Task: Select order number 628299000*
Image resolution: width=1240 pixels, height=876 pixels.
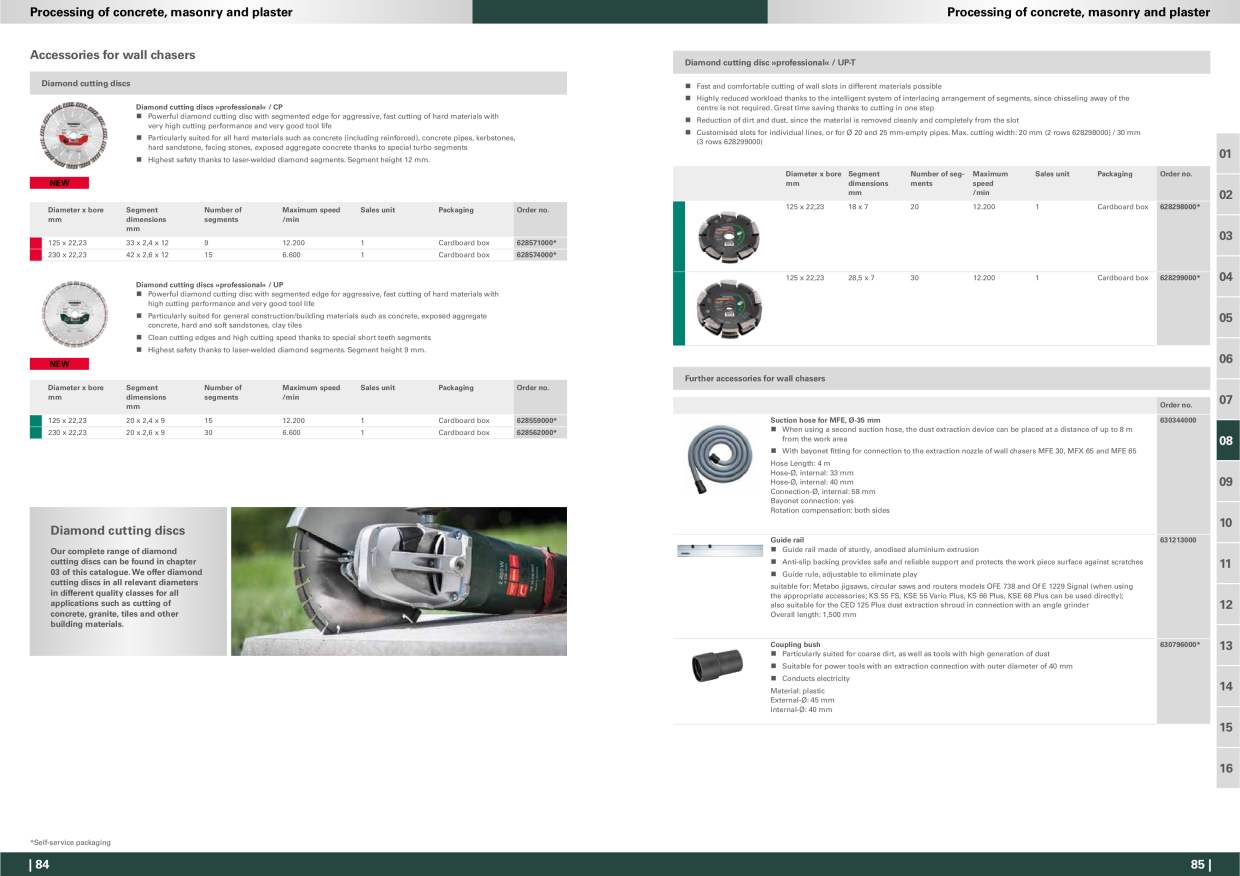Action: tap(1180, 278)
